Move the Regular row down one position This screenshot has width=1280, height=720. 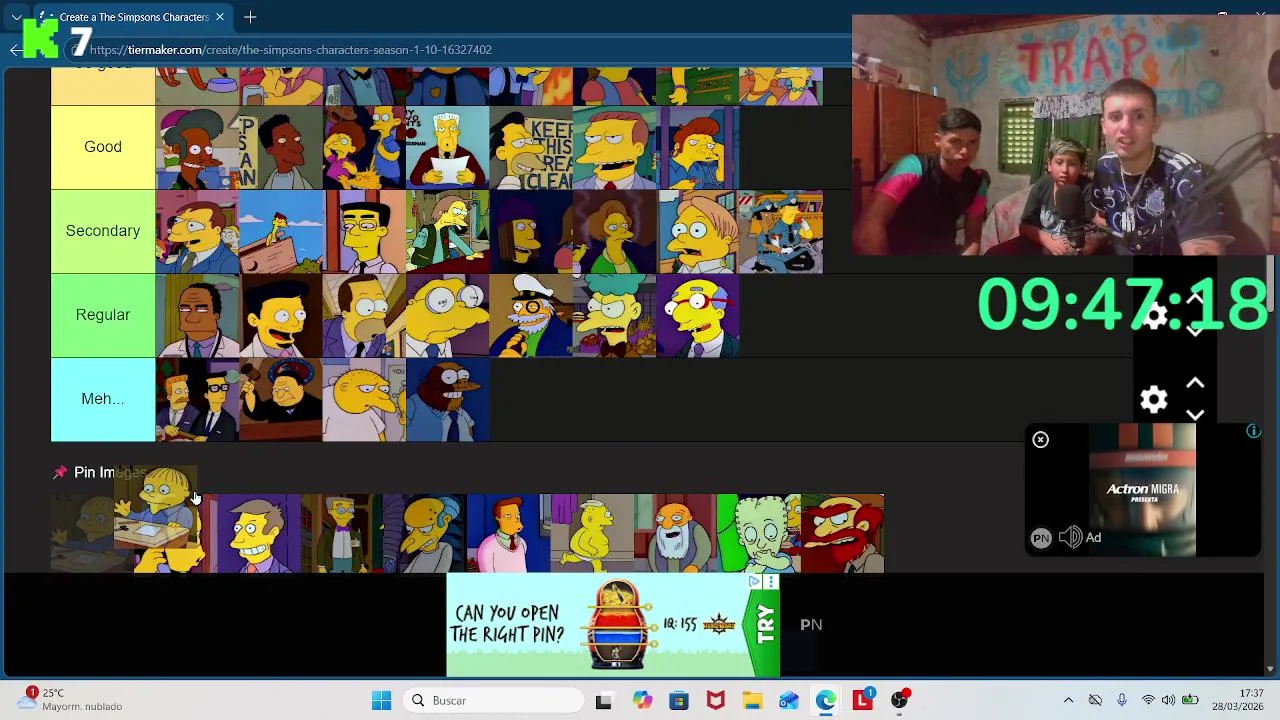(x=1195, y=331)
